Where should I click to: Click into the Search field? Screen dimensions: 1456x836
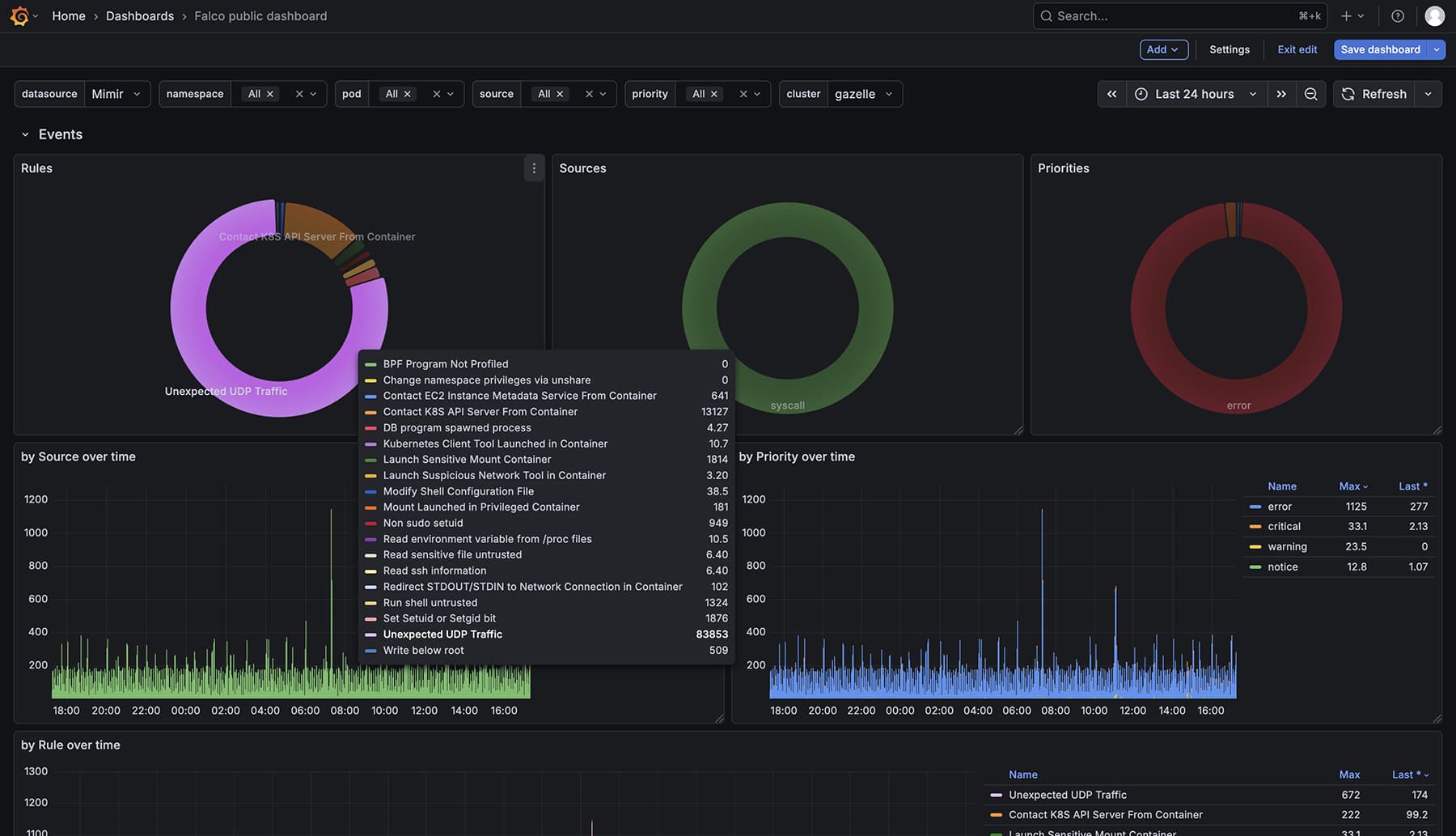pos(1149,15)
